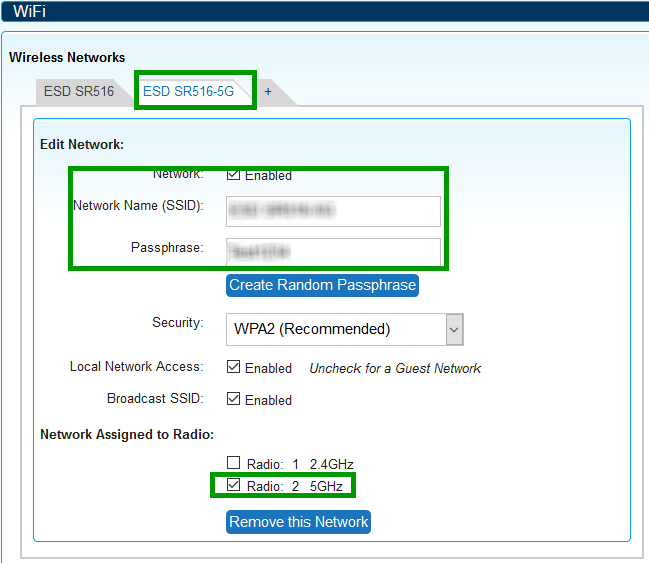649x563 pixels.
Task: Uncheck Radio 2 5GHz checkbox
Action: 233,486
